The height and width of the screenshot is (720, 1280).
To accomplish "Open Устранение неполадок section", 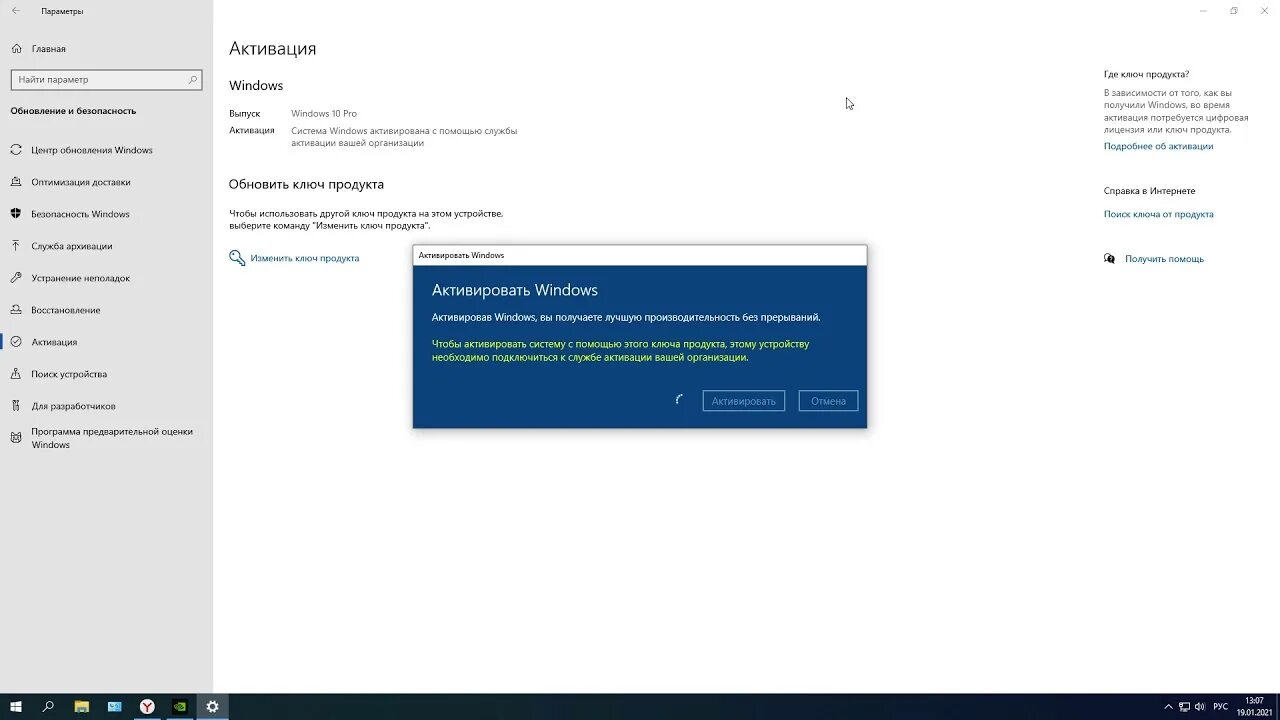I will [80, 278].
